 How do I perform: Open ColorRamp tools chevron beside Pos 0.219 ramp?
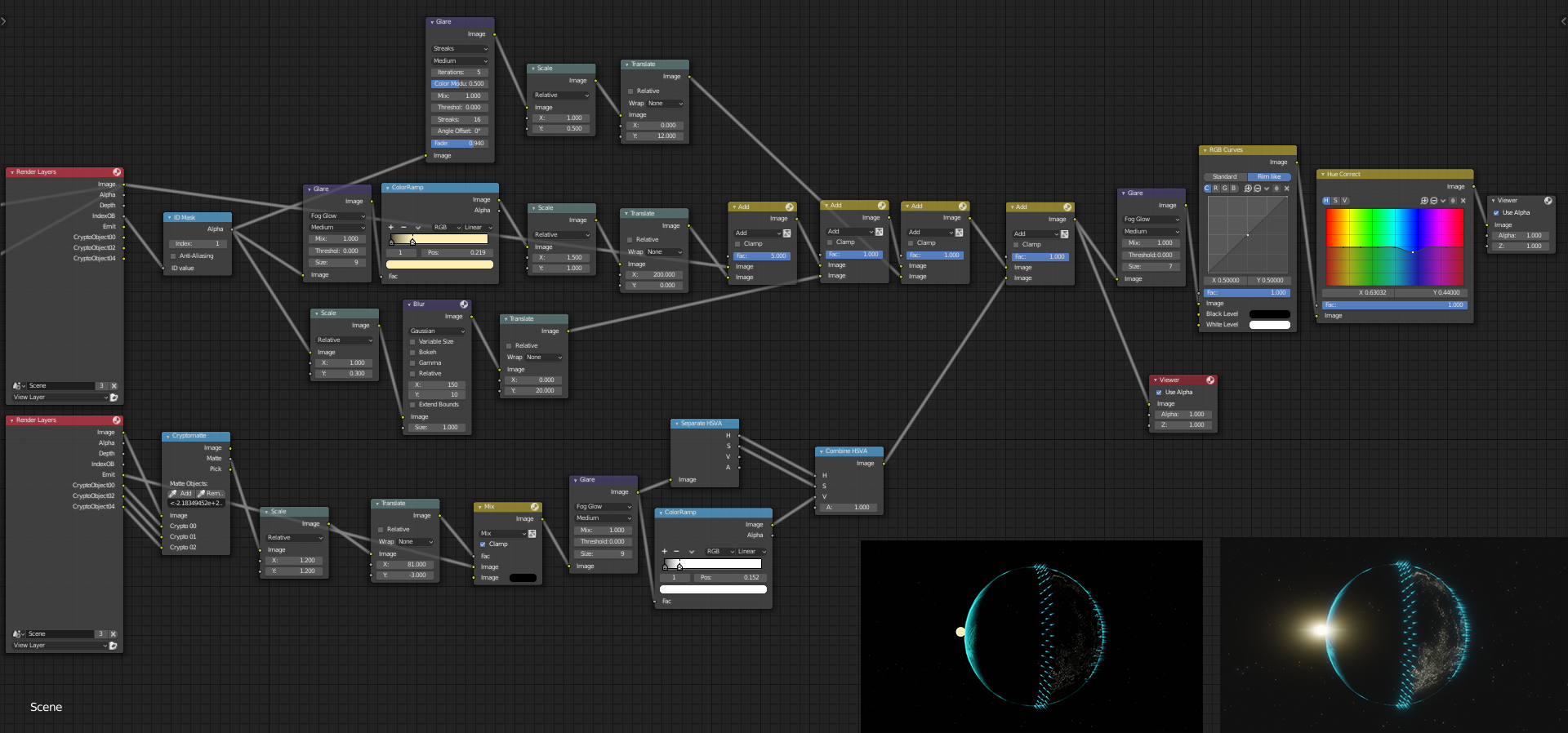pos(418,228)
